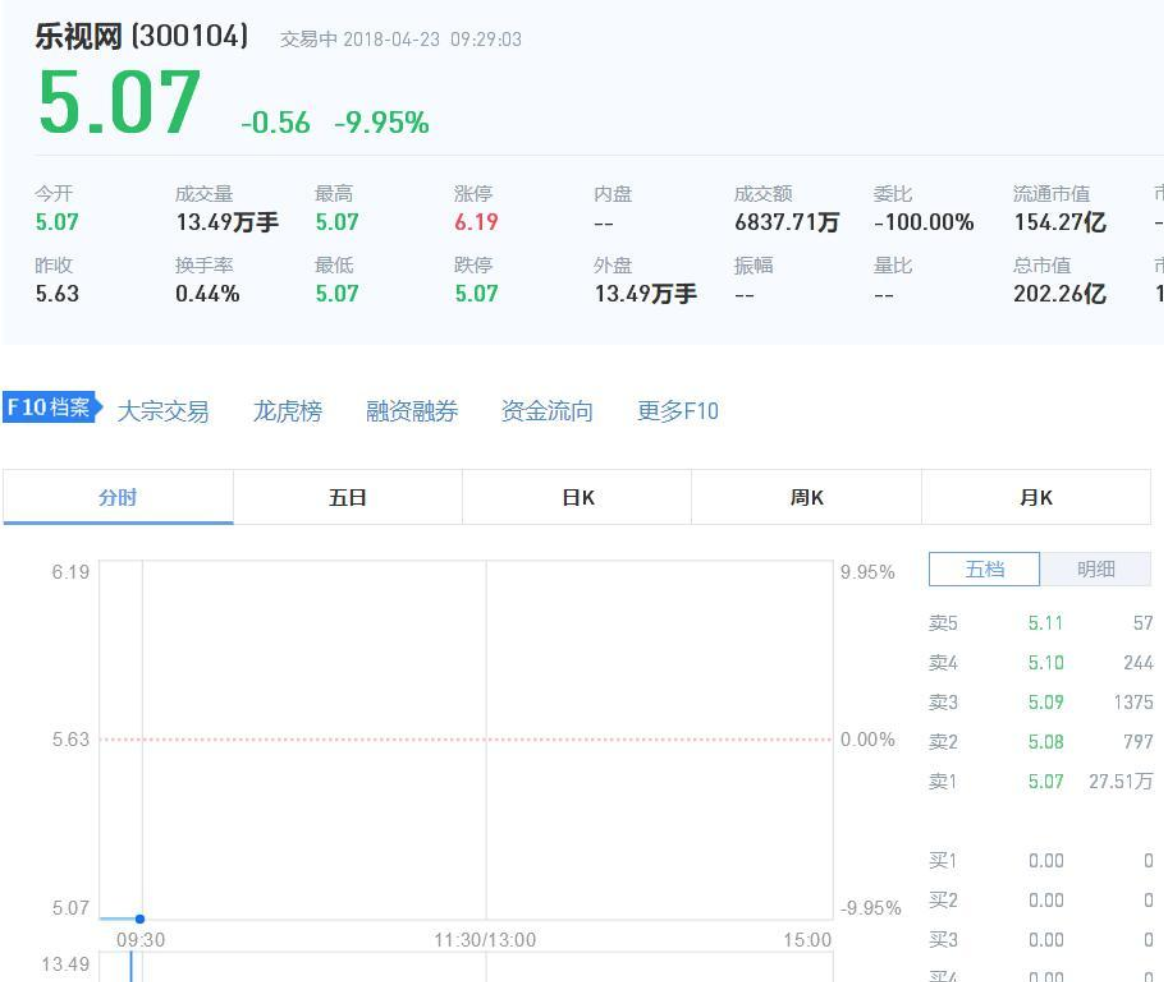Click the 6.19 price axis label
The width and height of the screenshot is (1164, 982).
[71, 572]
